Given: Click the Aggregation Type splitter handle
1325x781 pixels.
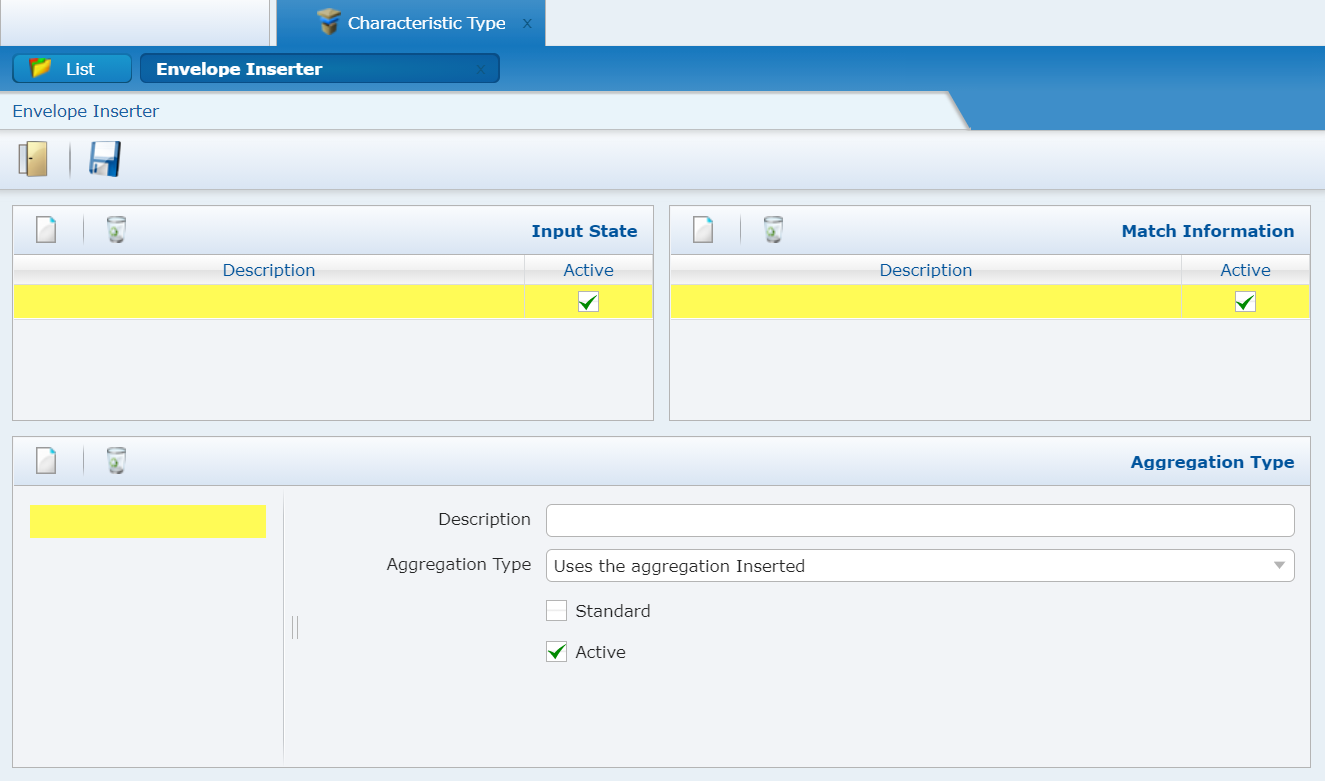Looking at the screenshot, I should (295, 627).
